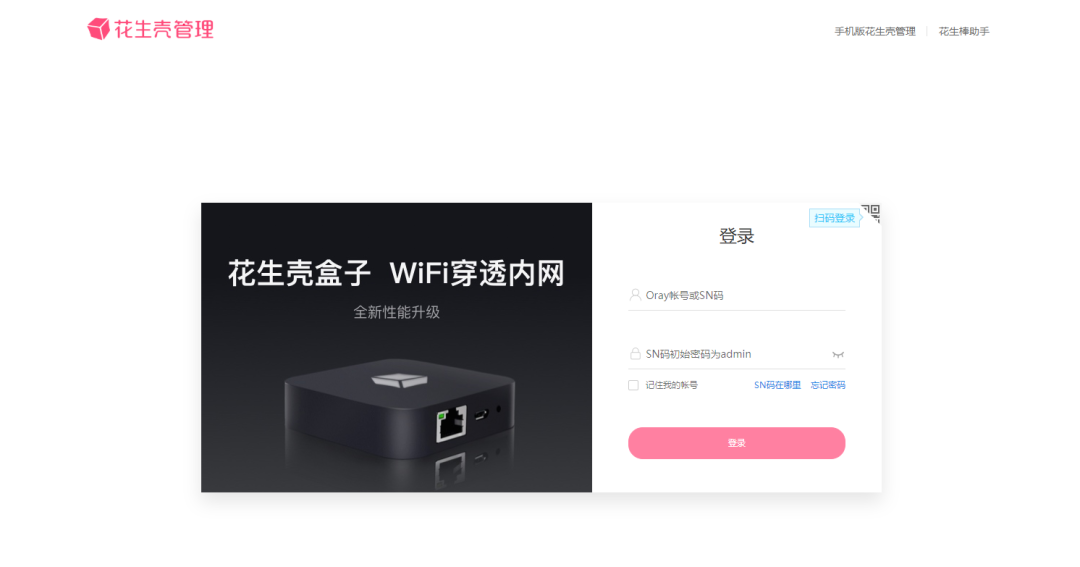
Task: Open the 手机版花生壳管理 link
Action: 875,31
